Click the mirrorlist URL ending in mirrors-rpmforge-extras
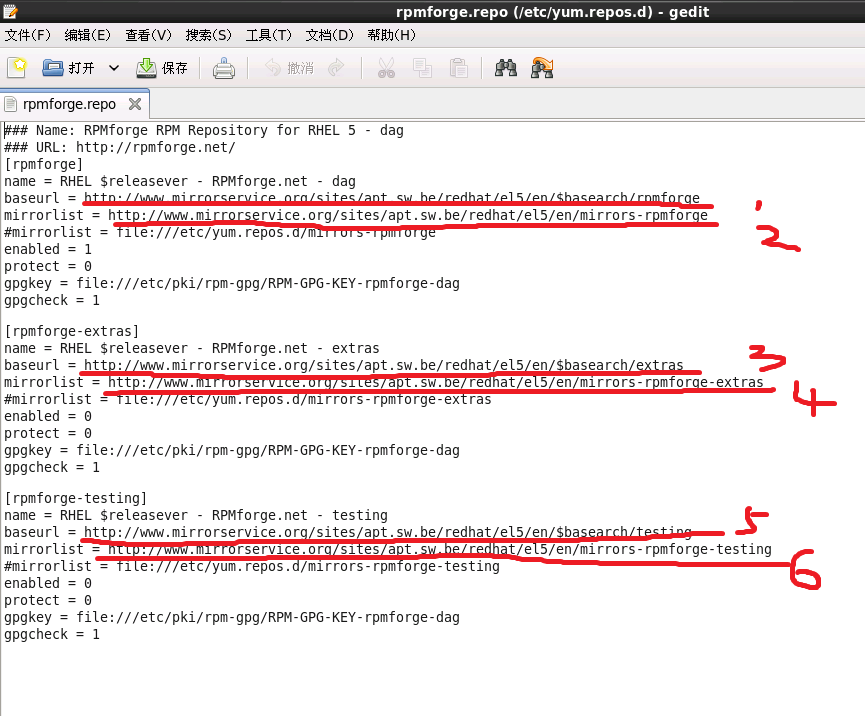The height and width of the screenshot is (716, 865). tap(436, 382)
